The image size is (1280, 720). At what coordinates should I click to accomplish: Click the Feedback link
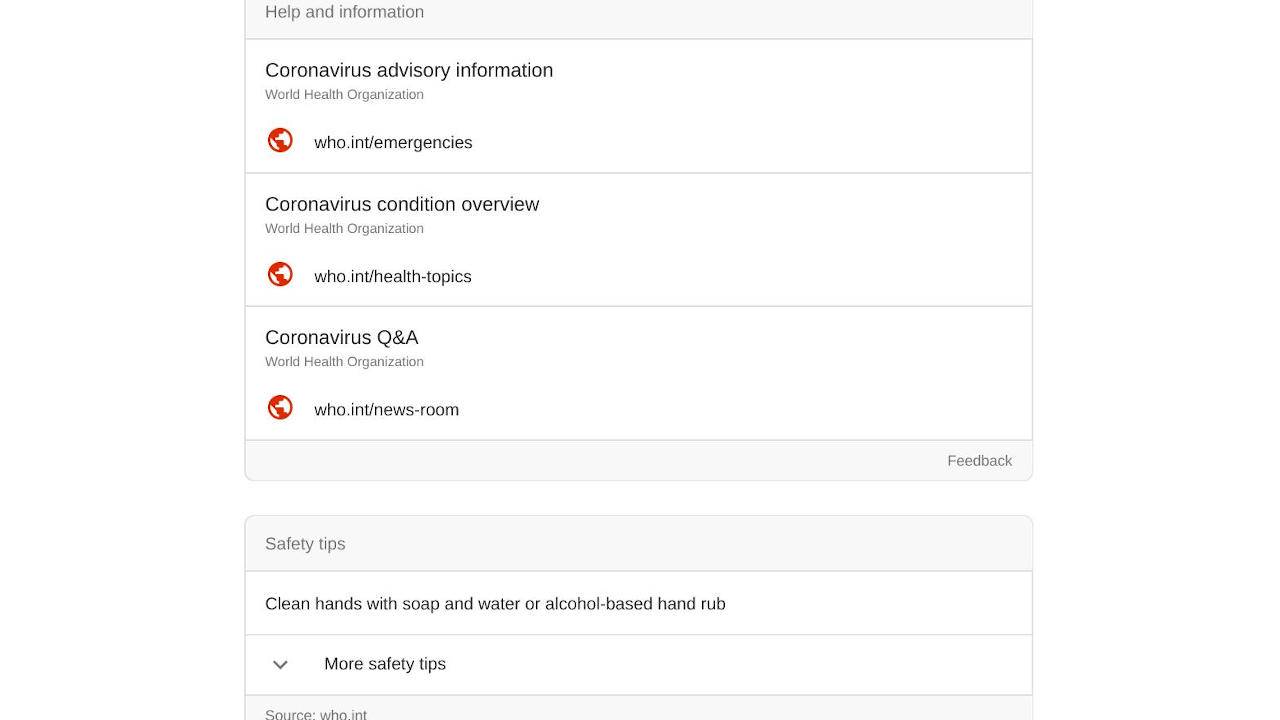979,460
